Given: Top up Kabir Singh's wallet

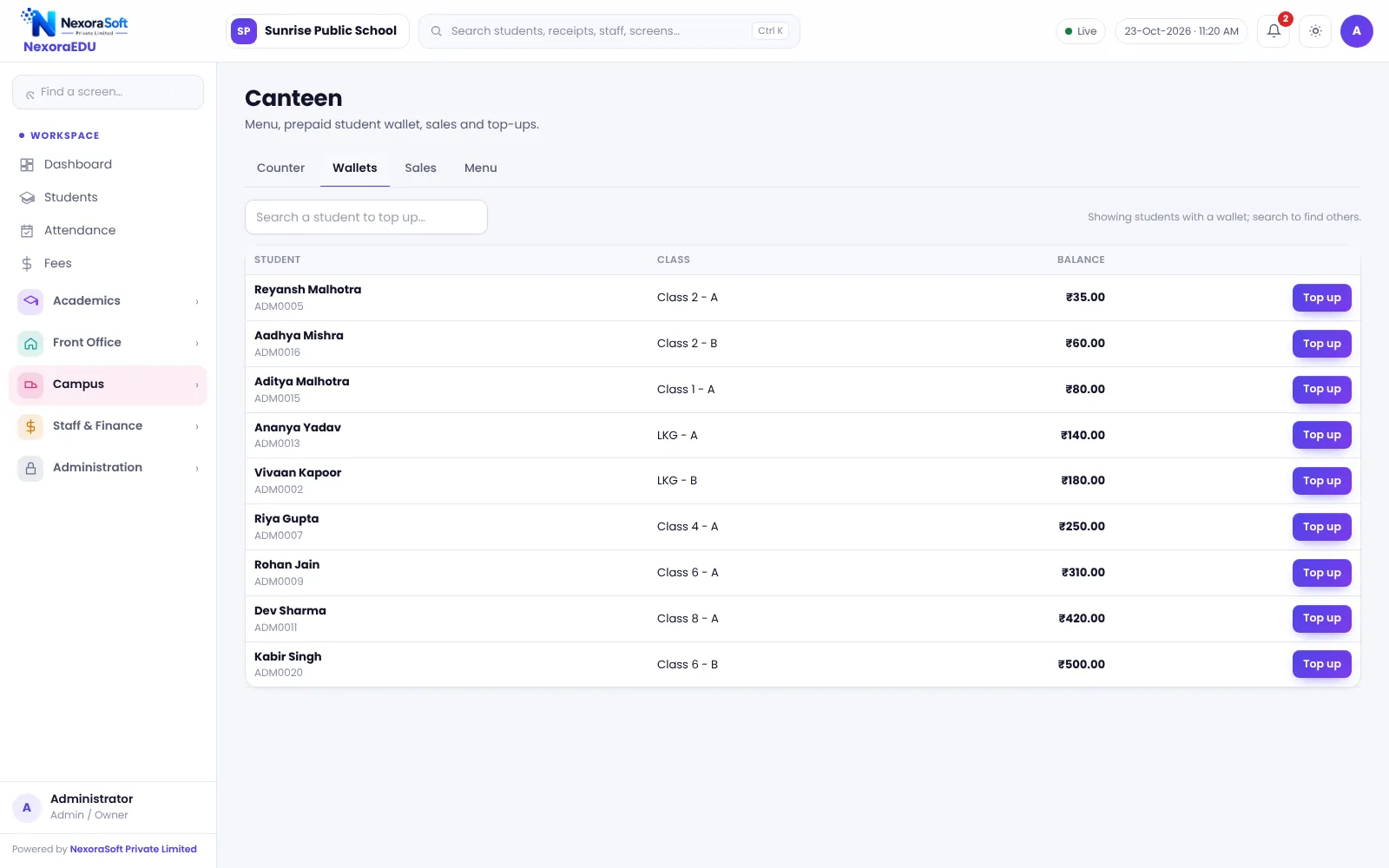Looking at the screenshot, I should 1321,664.
